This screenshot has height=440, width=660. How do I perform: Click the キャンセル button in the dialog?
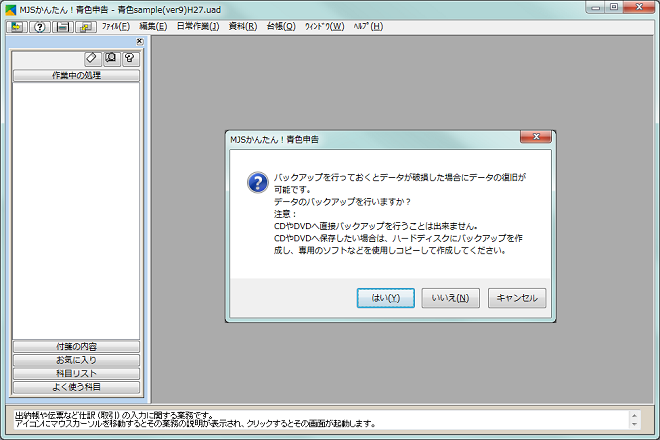[517, 298]
